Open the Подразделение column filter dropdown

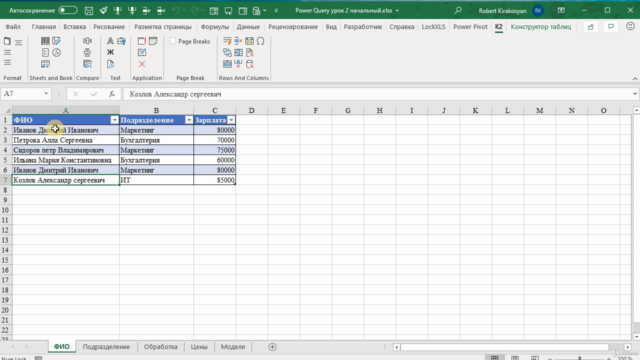pos(189,120)
